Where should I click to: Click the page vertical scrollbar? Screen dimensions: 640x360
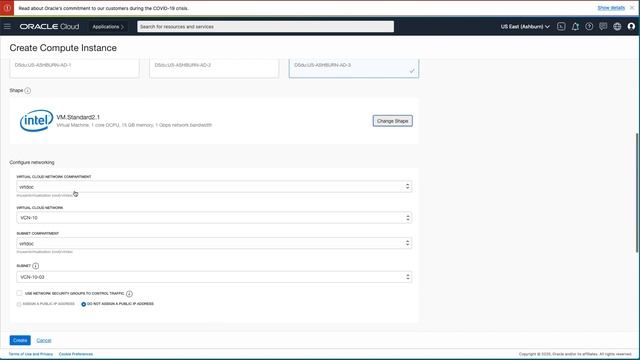click(637, 192)
